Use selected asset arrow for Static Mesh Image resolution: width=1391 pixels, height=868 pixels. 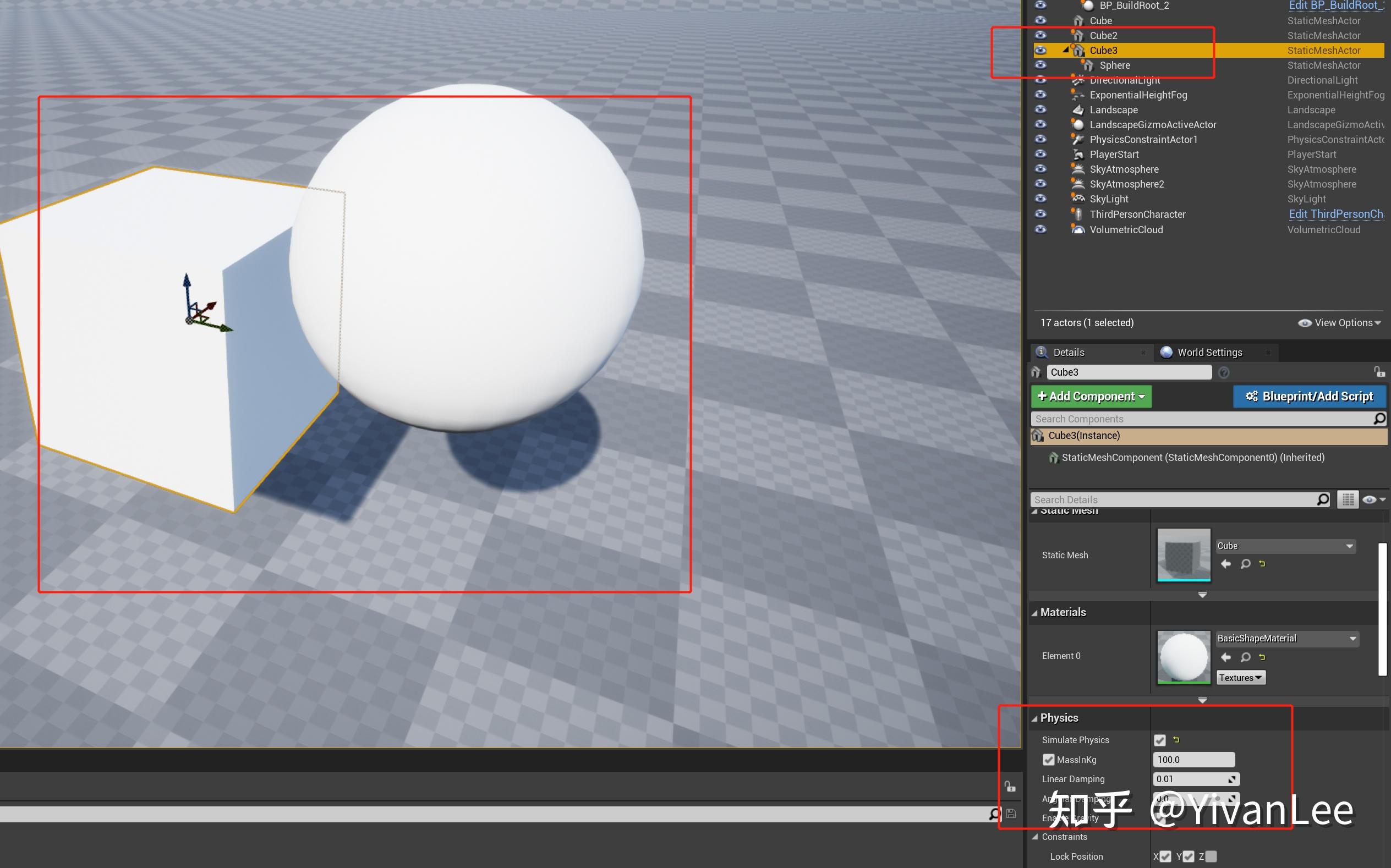(x=1226, y=564)
